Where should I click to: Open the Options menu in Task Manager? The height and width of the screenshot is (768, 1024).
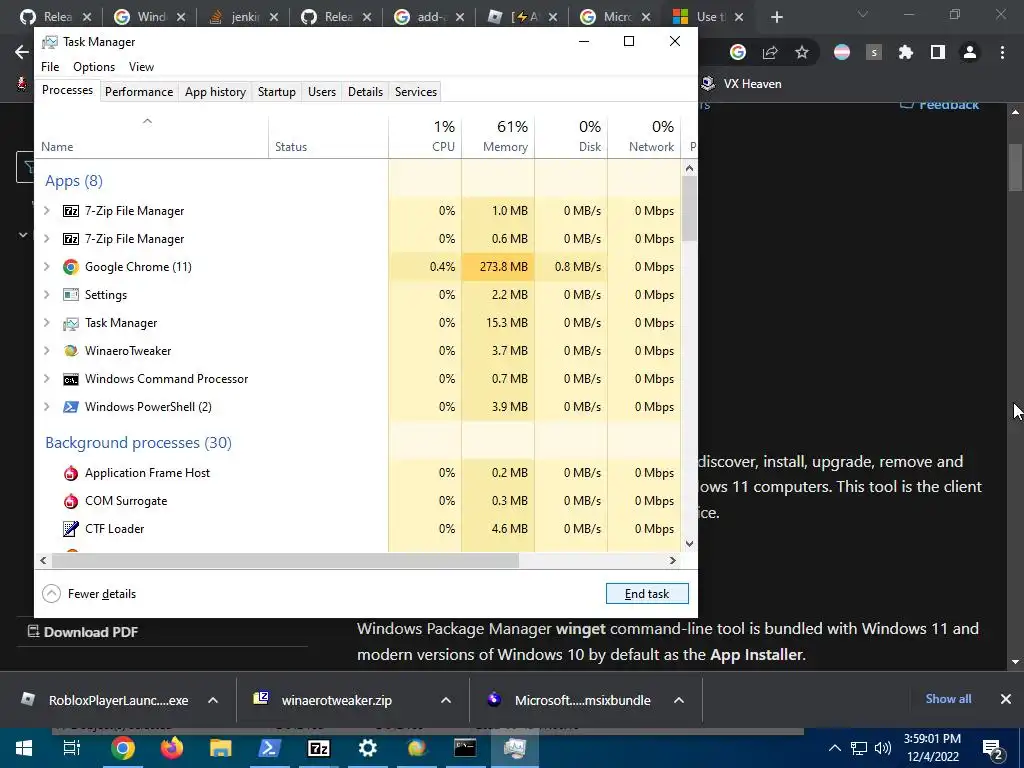pyautogui.click(x=94, y=67)
